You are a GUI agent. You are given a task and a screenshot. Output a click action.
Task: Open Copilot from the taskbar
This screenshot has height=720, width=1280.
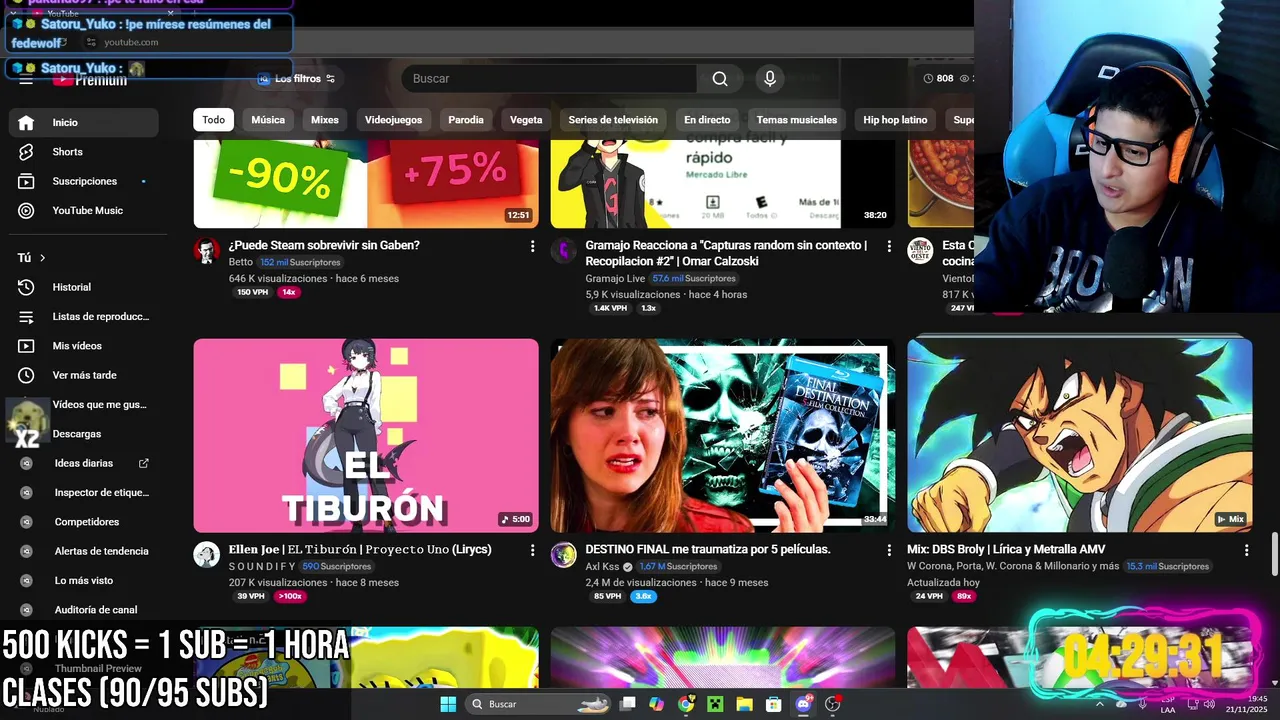pyautogui.click(x=656, y=704)
